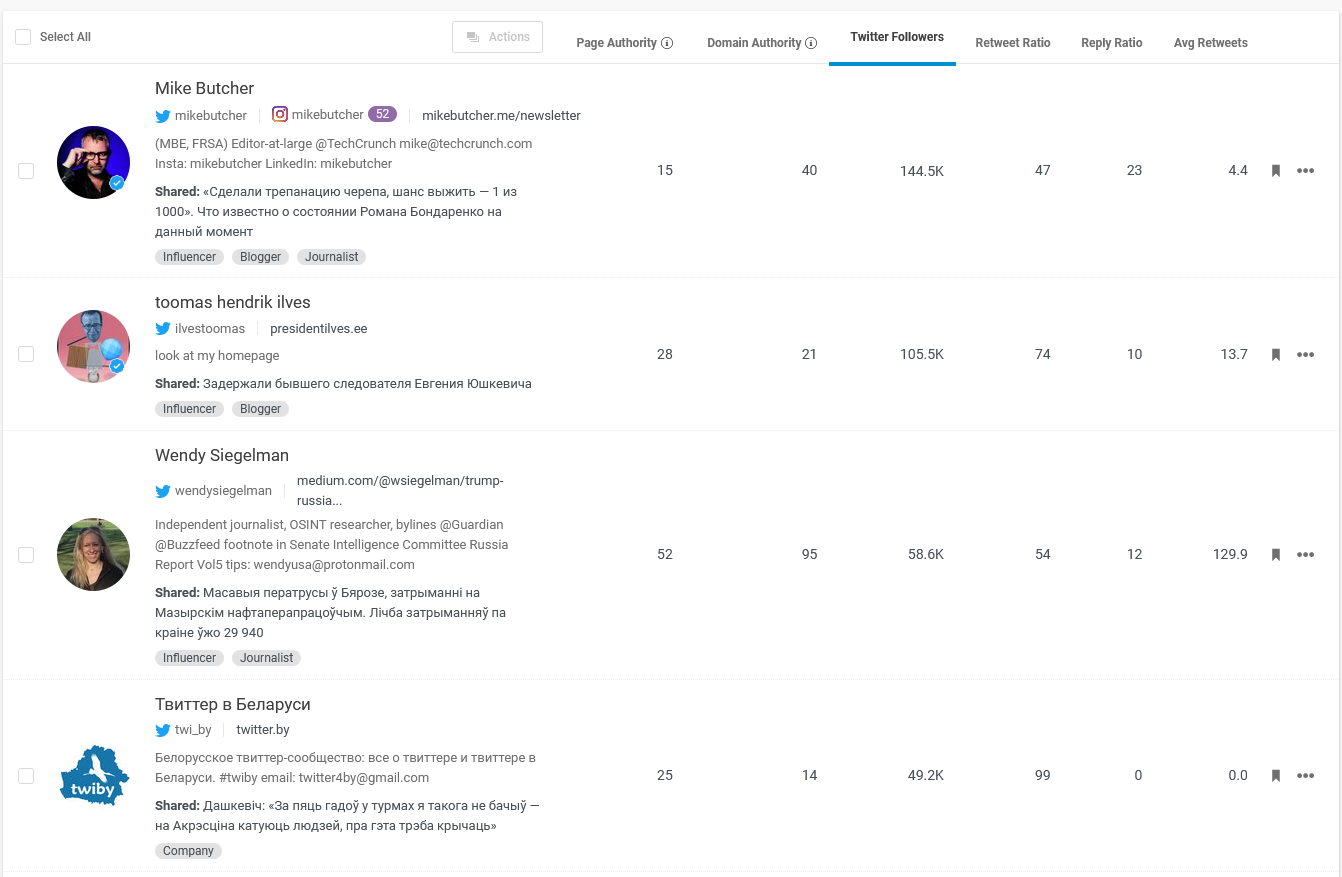Sort by the Avg Retweets column
1342x877 pixels.
point(1210,43)
